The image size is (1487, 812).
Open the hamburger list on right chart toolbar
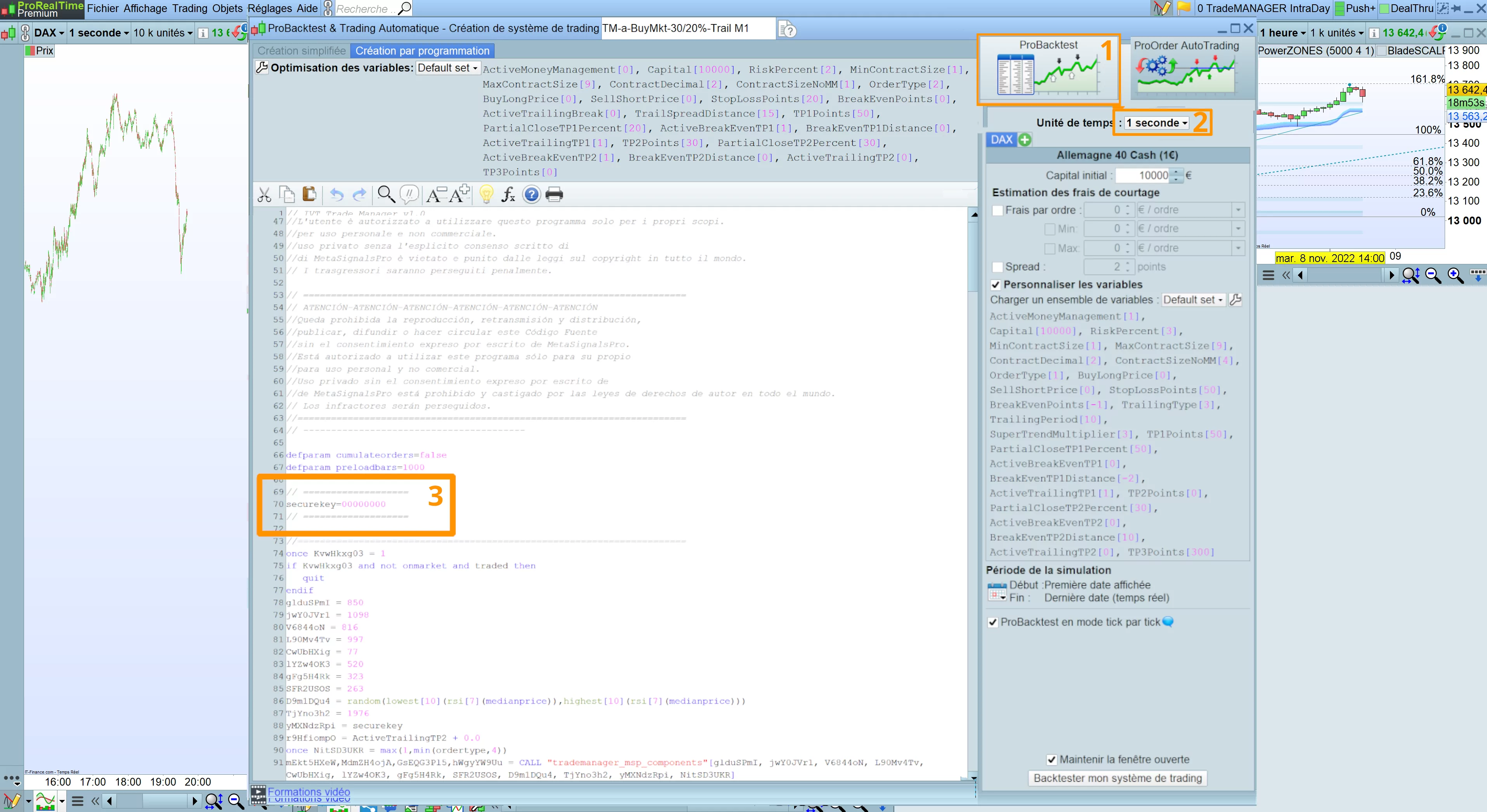1268,275
